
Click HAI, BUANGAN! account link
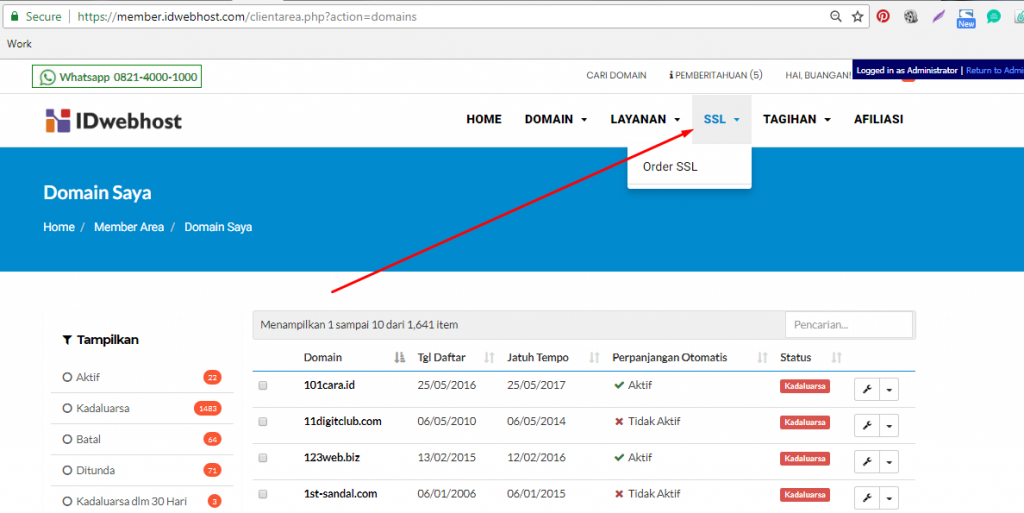pyautogui.click(x=818, y=76)
